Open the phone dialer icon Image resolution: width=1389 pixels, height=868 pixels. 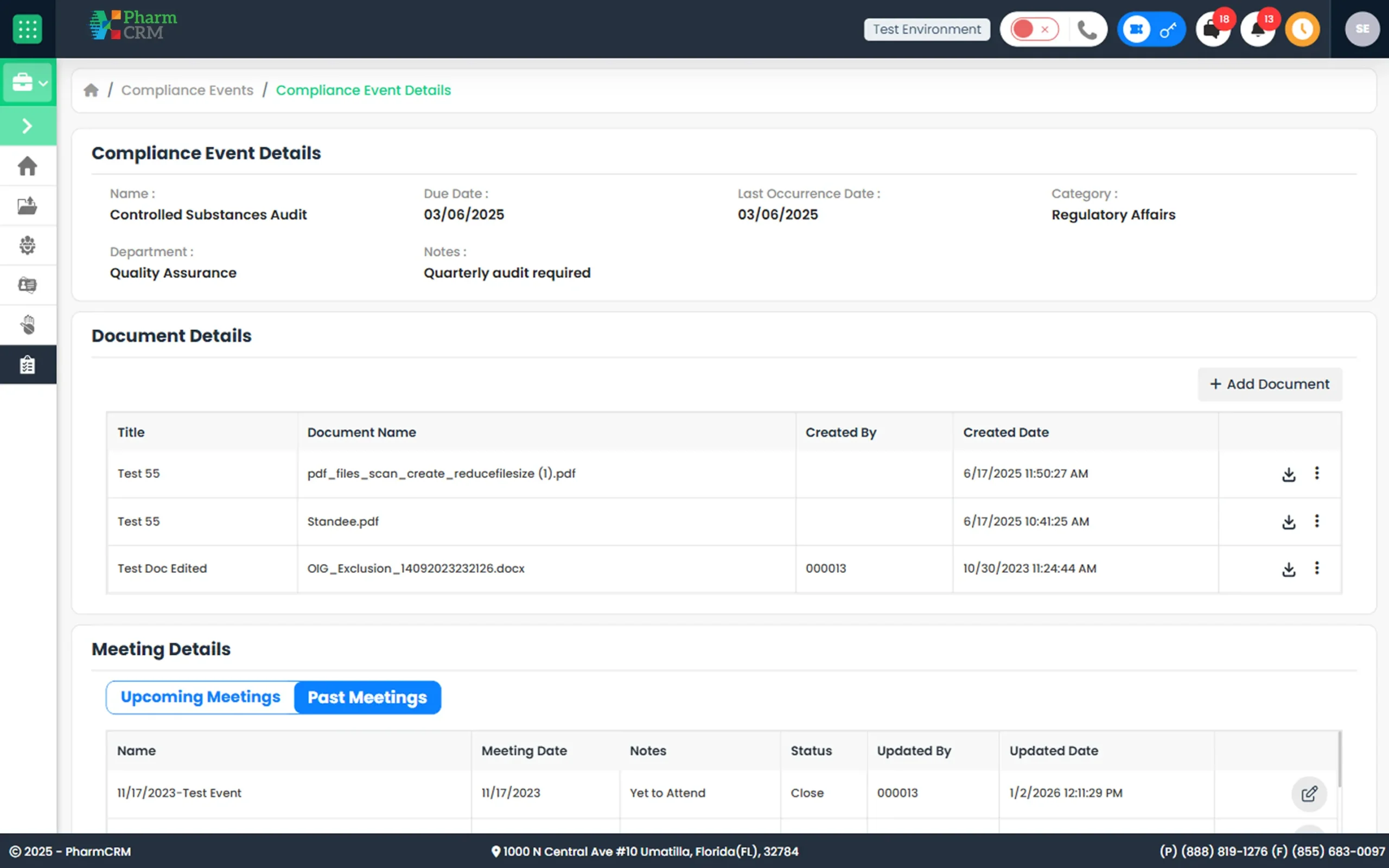point(1087,29)
